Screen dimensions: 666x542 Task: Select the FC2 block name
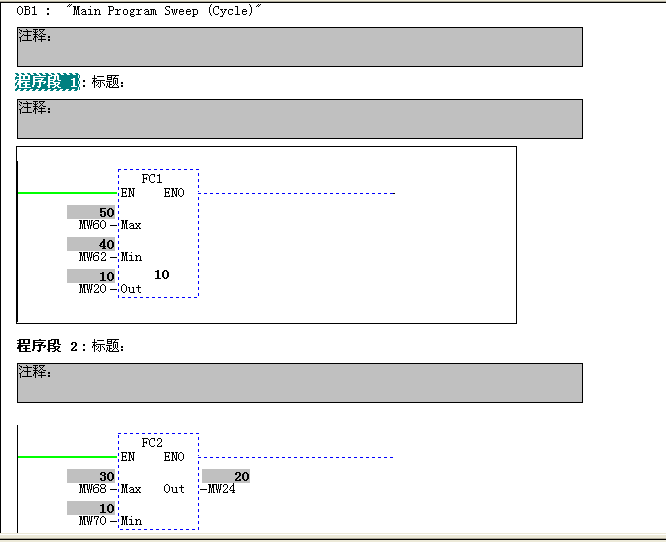(x=152, y=442)
